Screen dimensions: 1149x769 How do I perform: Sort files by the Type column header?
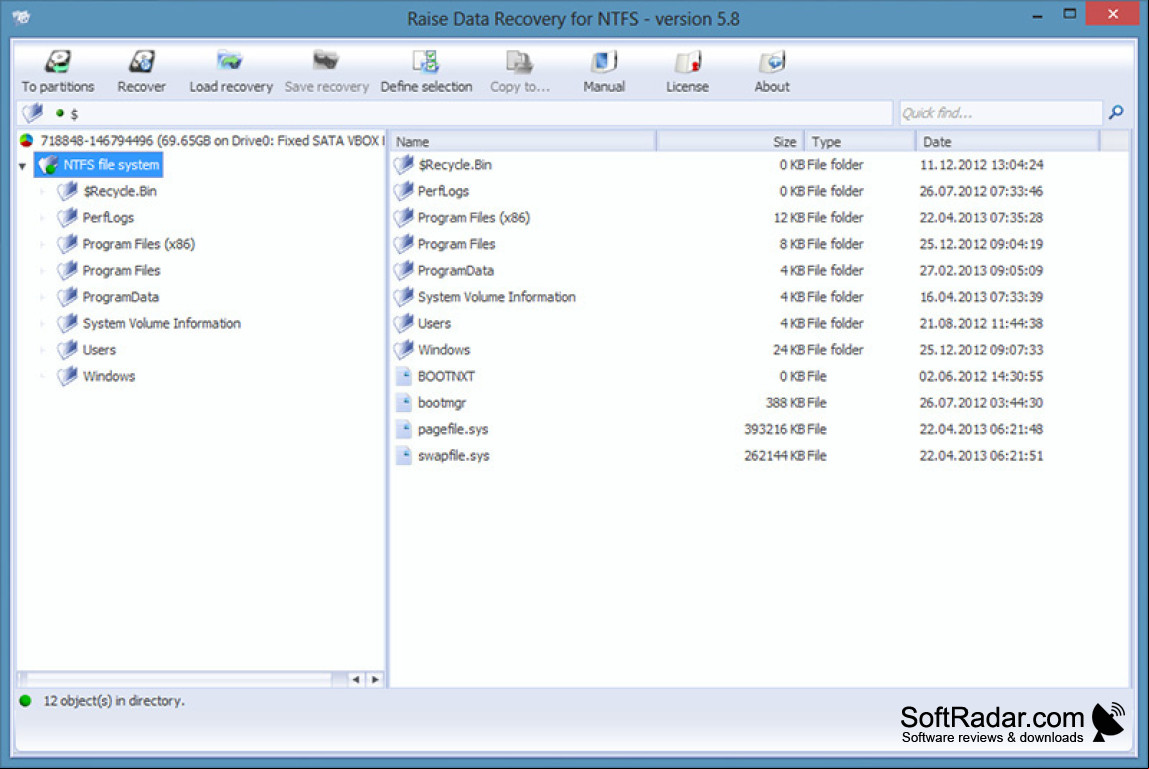click(x=860, y=141)
